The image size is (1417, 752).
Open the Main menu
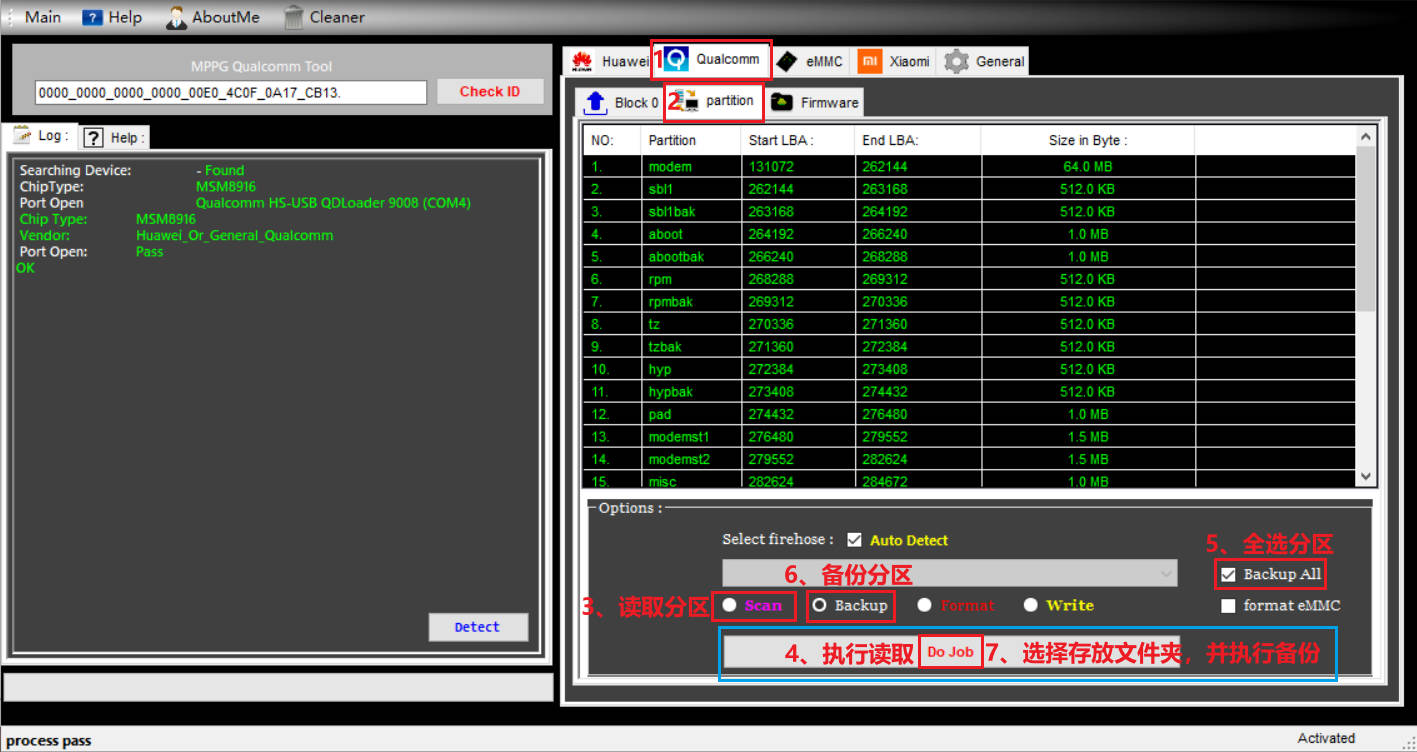point(42,17)
